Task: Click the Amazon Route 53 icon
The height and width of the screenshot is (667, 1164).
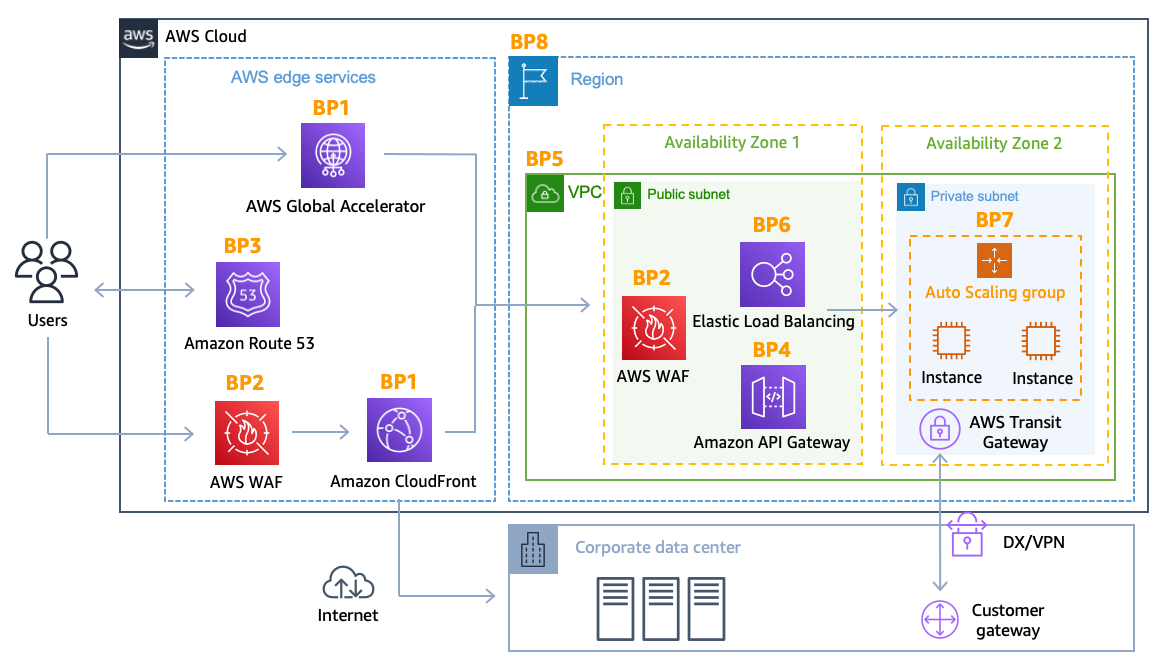Action: [247, 294]
